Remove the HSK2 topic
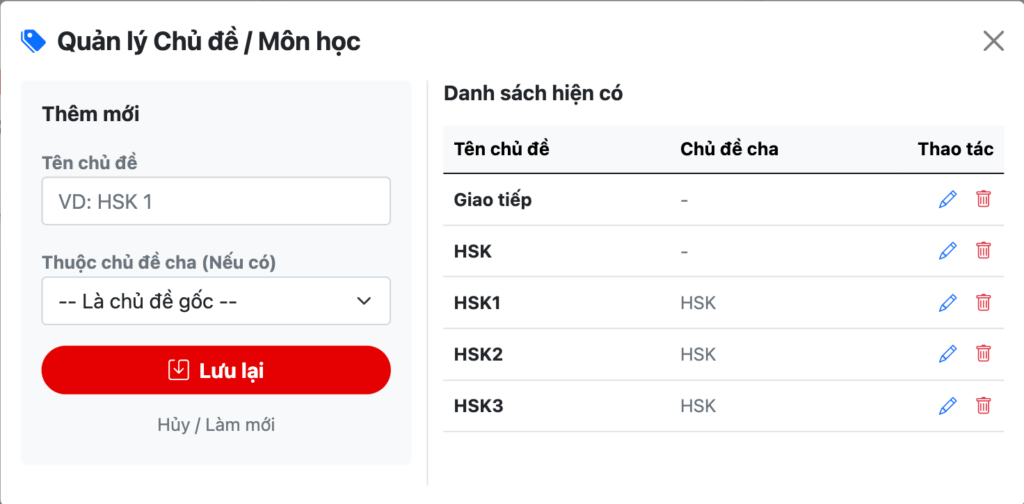1024x504 pixels. (983, 354)
